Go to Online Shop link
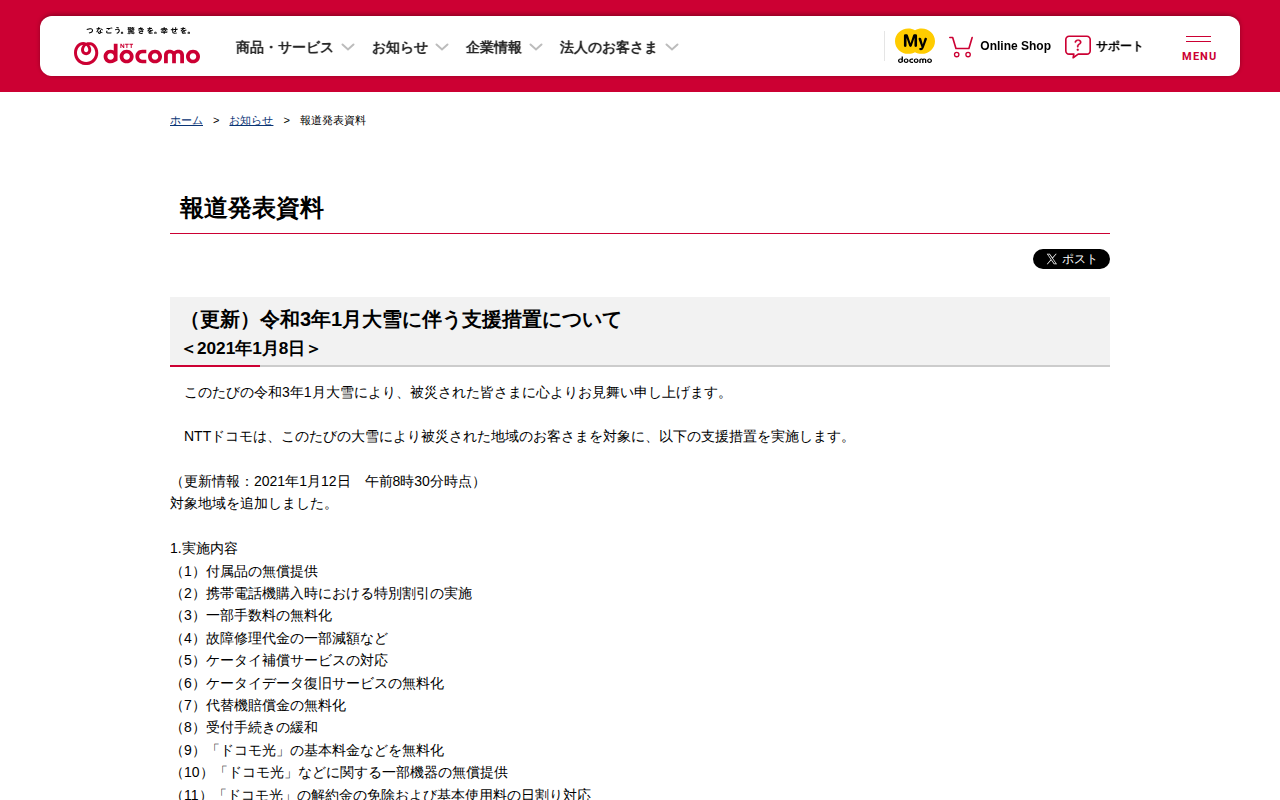 pyautogui.click(x=1015, y=46)
